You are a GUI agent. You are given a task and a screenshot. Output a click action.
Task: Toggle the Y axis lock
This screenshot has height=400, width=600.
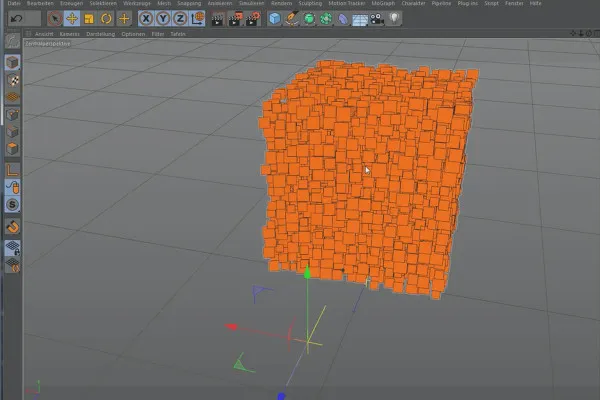pyautogui.click(x=163, y=18)
